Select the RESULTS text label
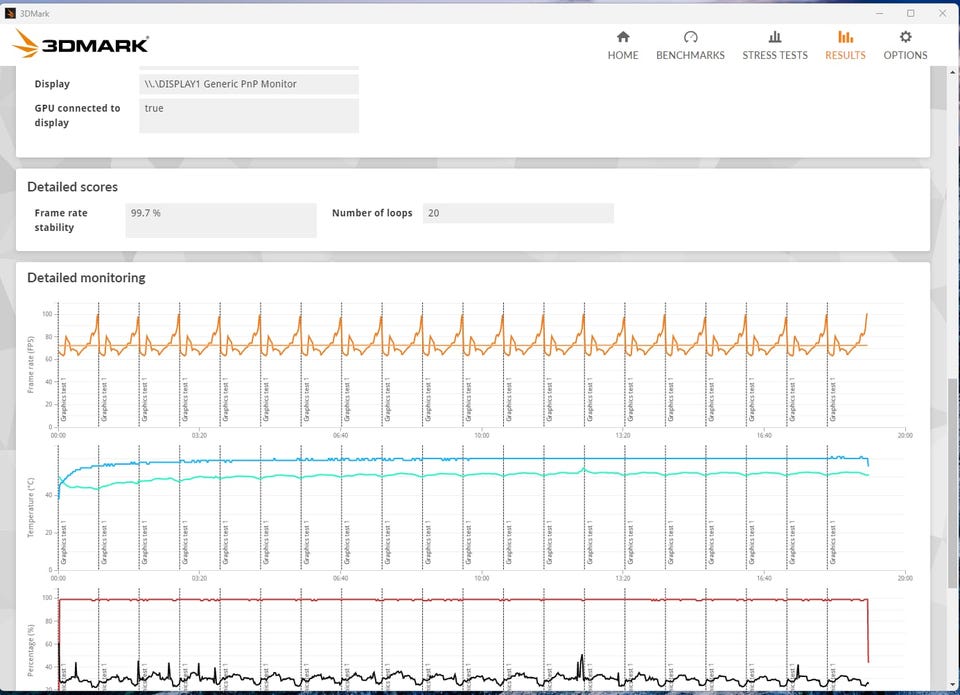This screenshot has width=960, height=695. (845, 55)
